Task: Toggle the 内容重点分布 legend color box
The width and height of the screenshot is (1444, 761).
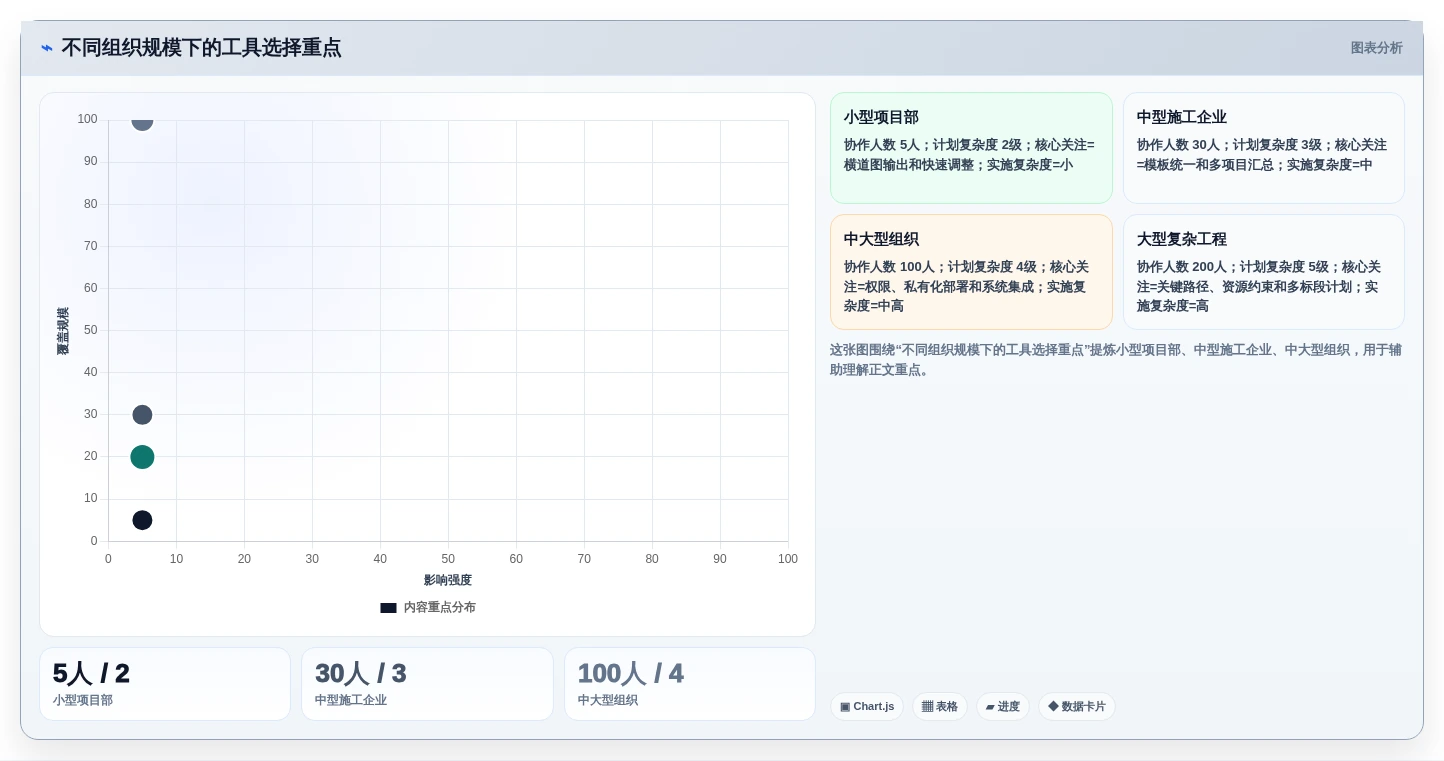Action: [x=388, y=608]
